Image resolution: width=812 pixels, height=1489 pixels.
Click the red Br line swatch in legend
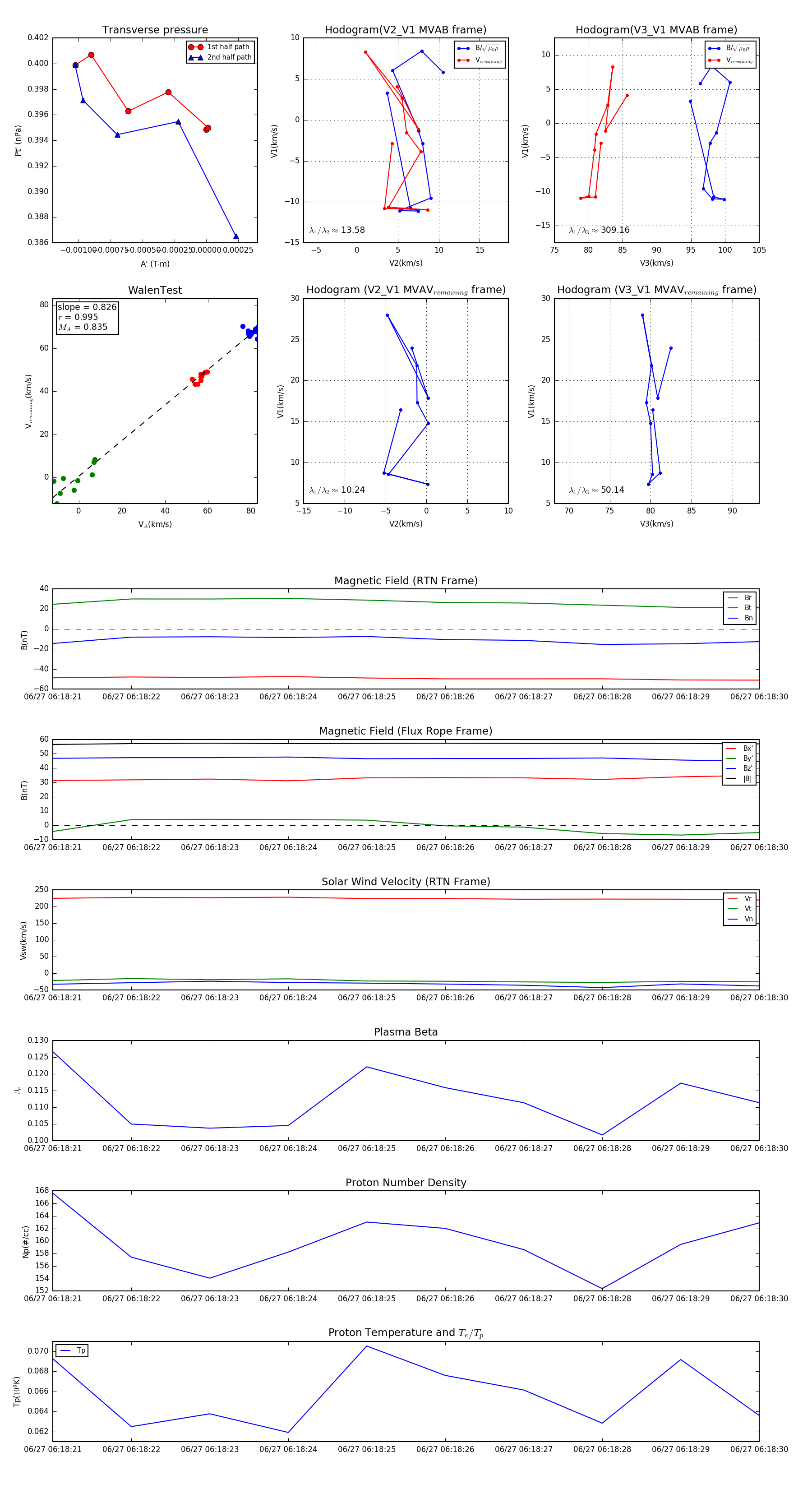733,598
